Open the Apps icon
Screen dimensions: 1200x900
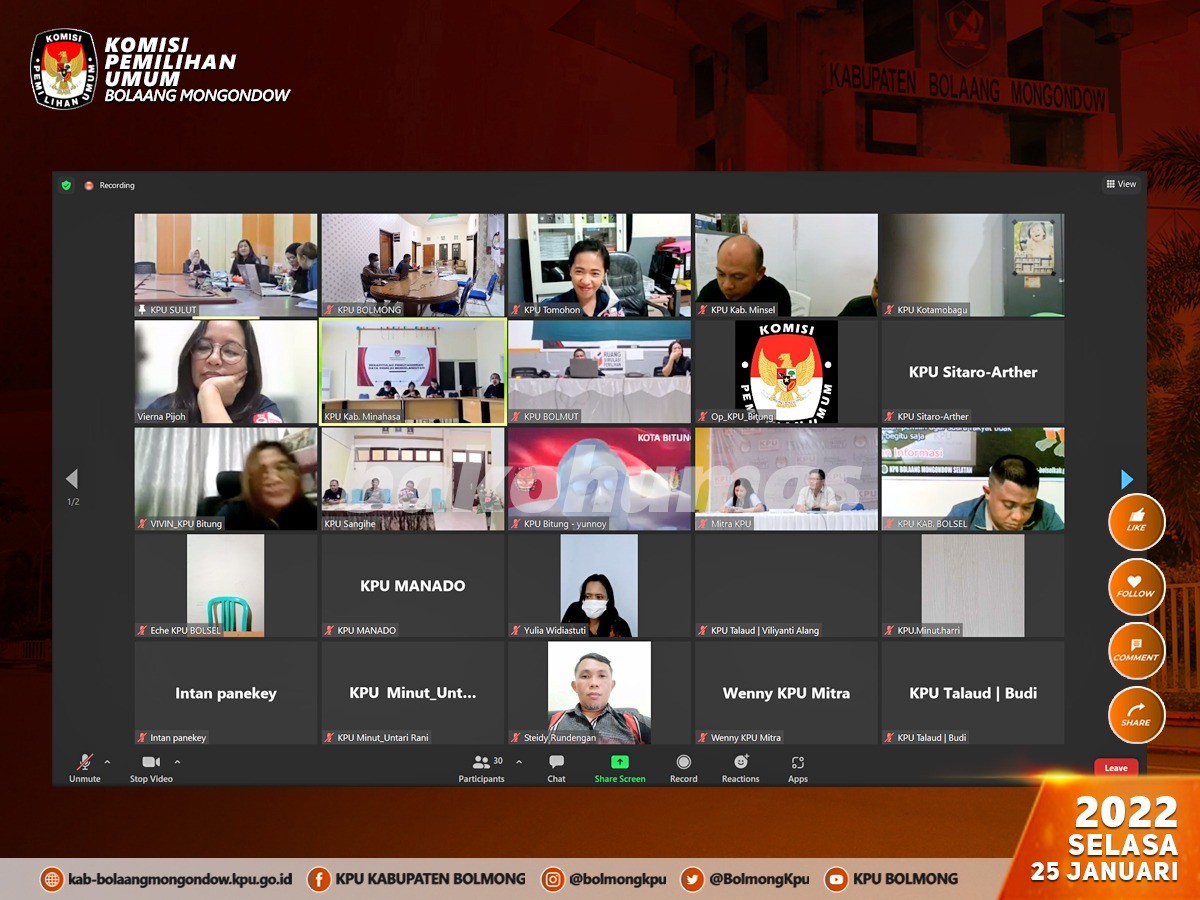click(x=797, y=763)
